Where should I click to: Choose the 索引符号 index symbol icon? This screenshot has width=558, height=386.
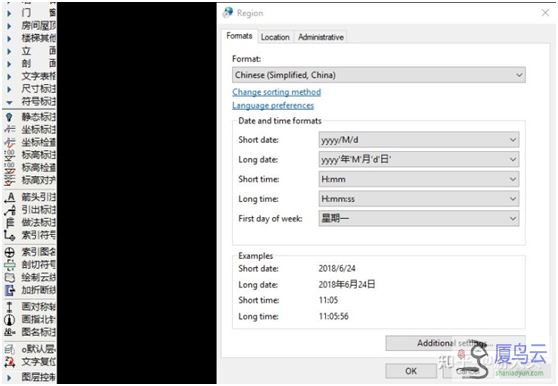click(10, 235)
